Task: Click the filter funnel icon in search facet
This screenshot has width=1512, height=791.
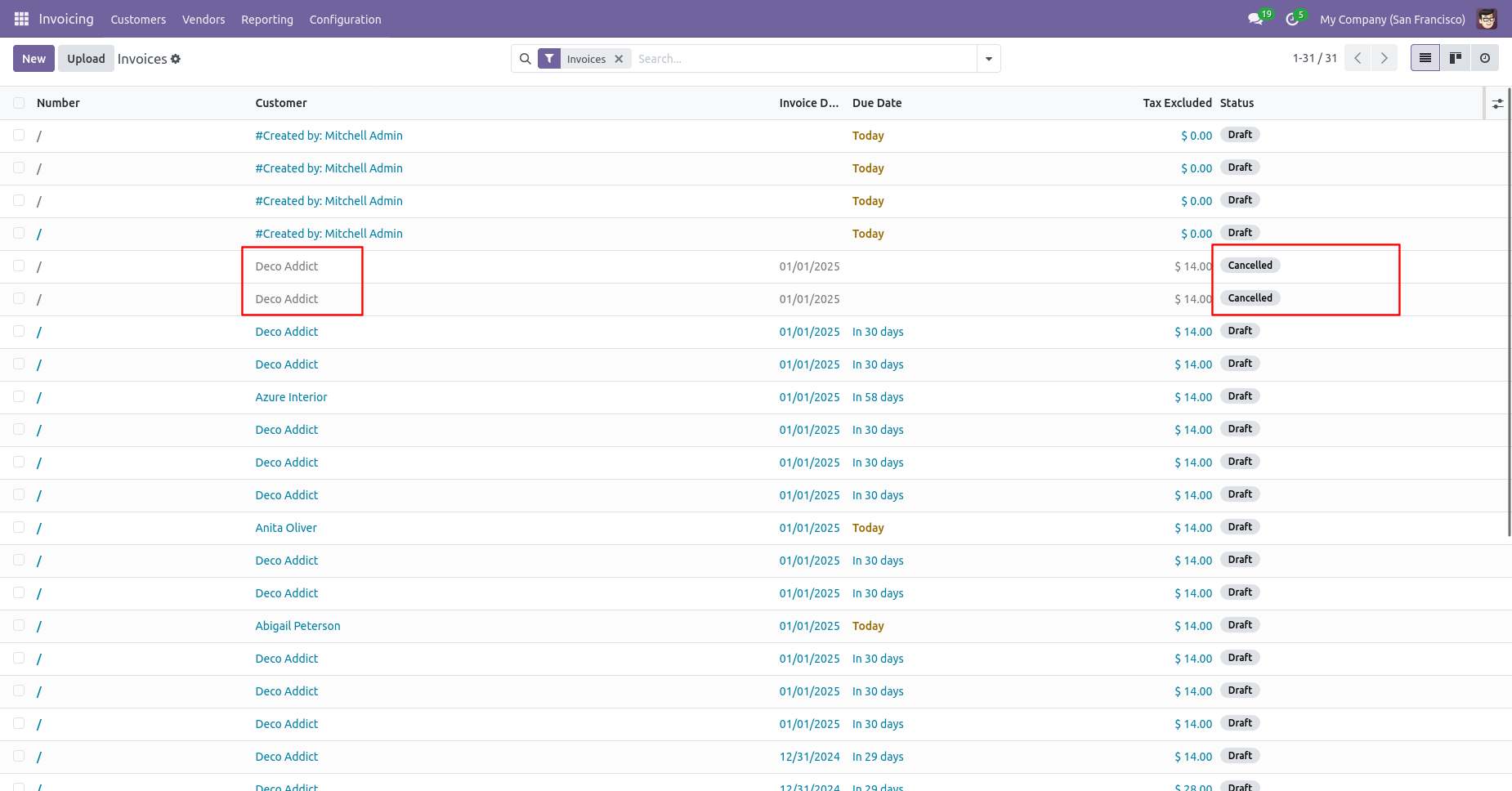Action: 549,59
